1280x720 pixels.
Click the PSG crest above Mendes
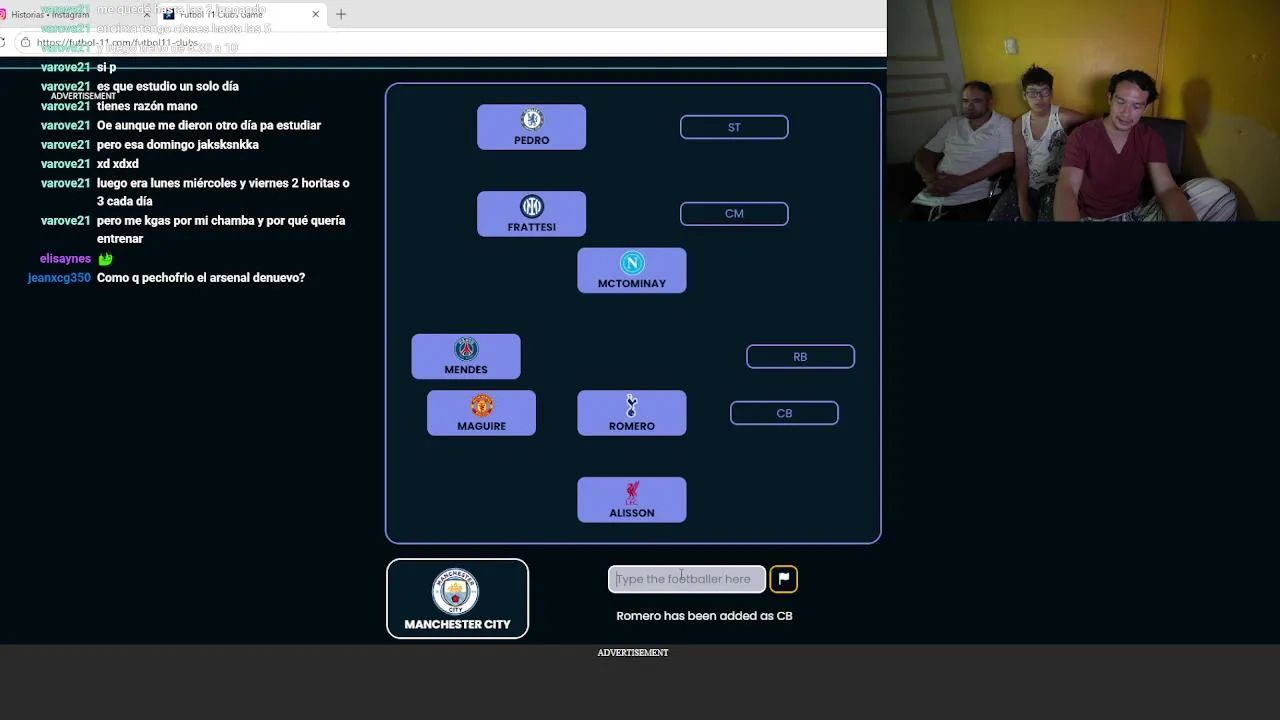tap(466, 349)
